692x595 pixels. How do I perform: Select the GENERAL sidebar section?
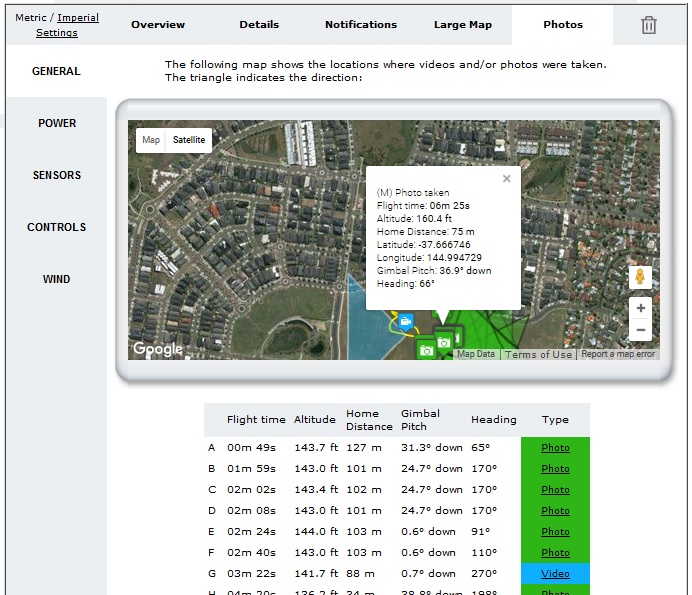[x=56, y=71]
